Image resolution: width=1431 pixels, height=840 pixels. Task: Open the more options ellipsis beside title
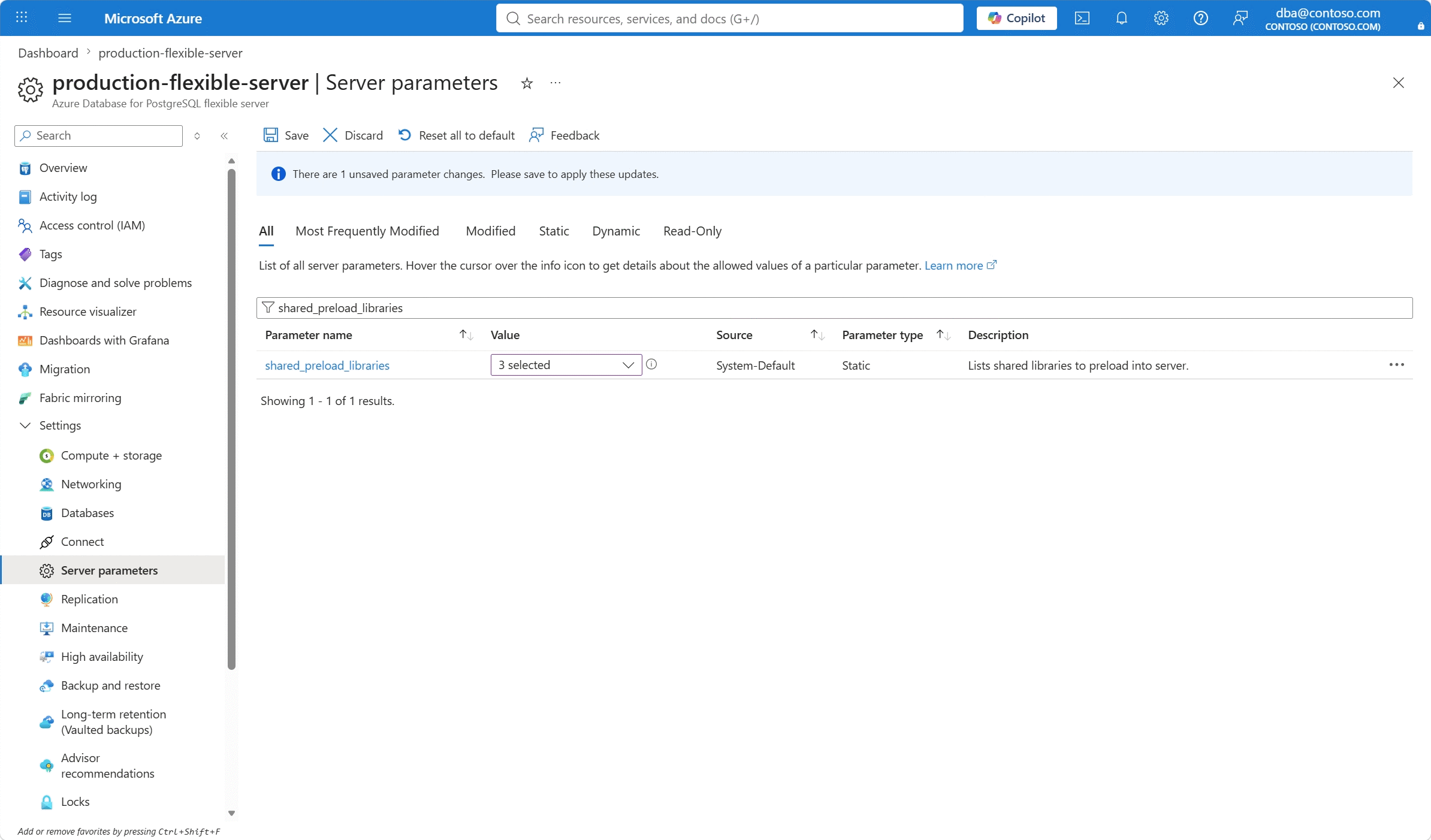coord(556,83)
